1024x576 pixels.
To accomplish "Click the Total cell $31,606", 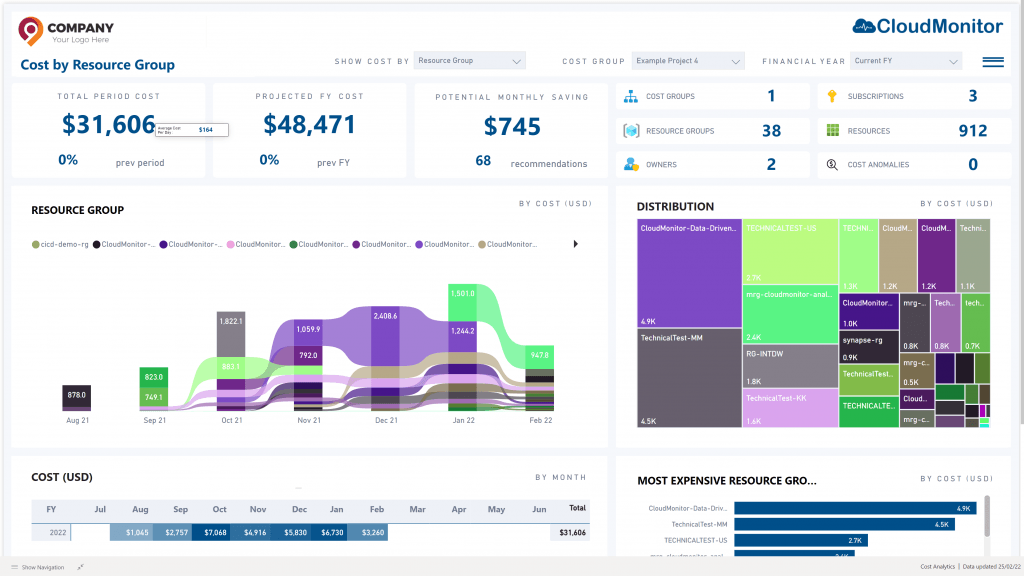I will [572, 533].
